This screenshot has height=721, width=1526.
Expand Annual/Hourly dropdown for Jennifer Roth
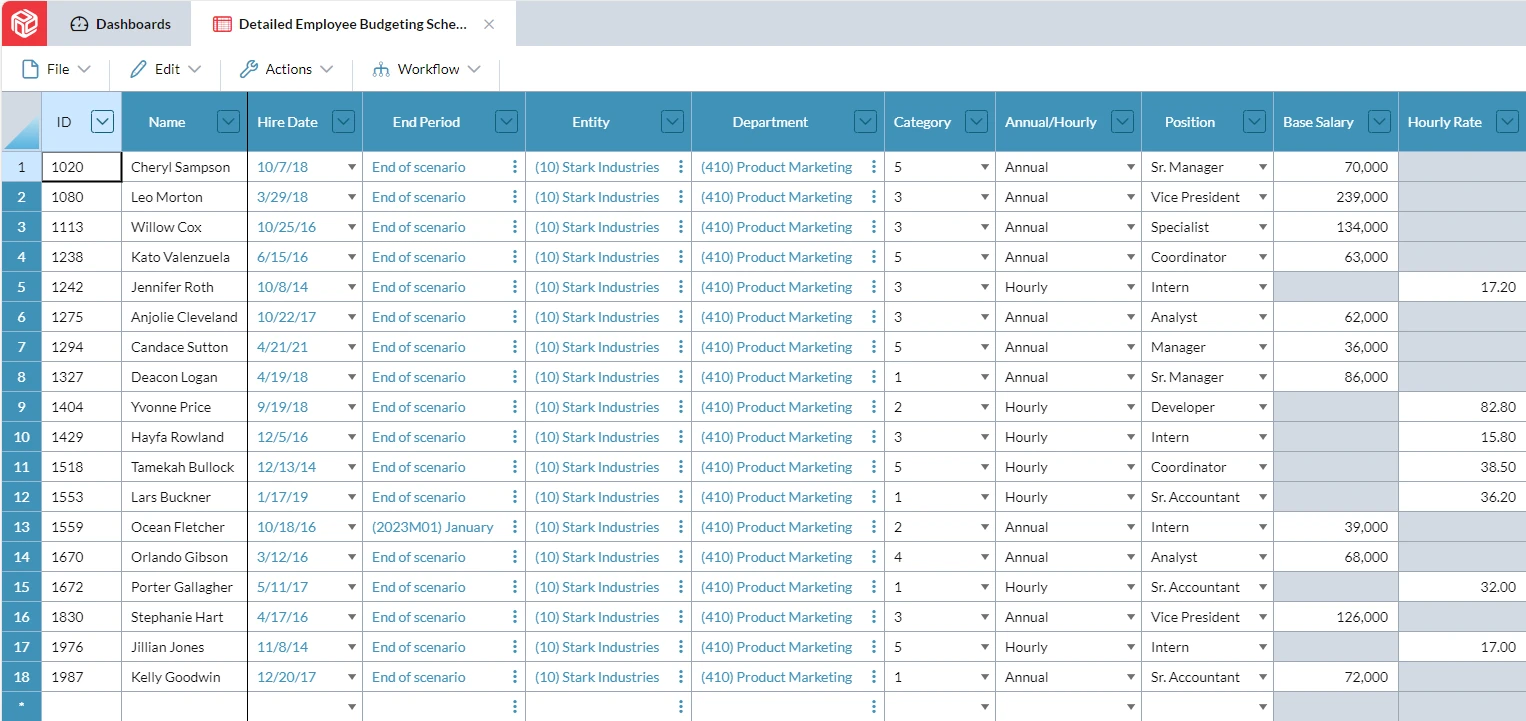coord(1131,287)
